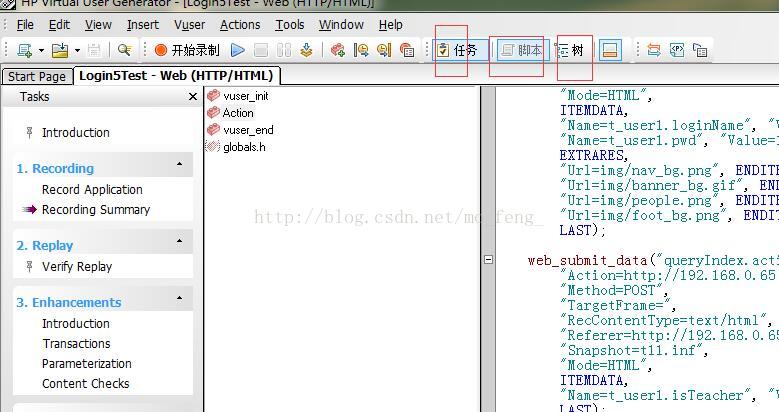Click the New Script toolbar icon

click(24, 50)
